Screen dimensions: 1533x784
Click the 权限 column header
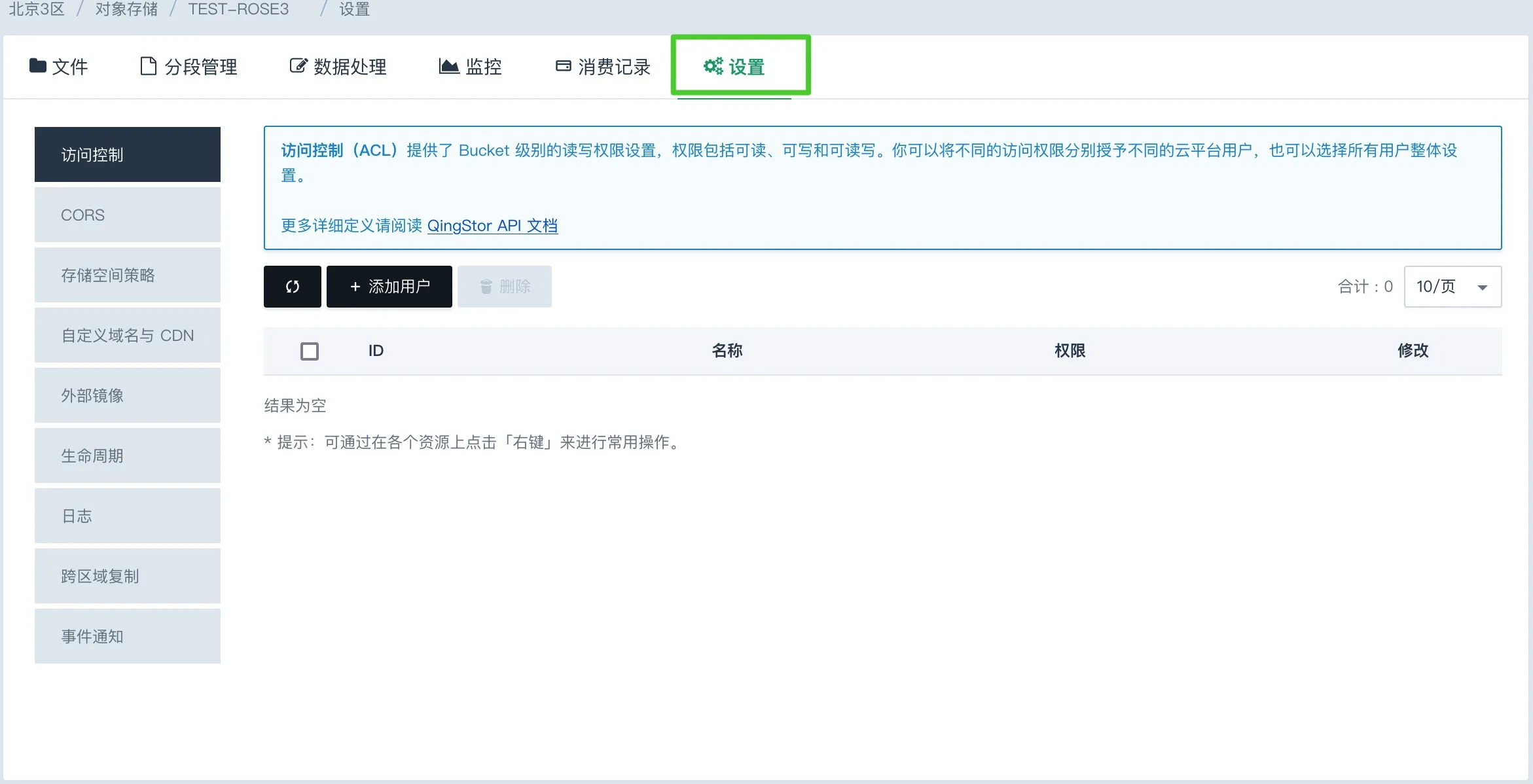tap(1070, 351)
